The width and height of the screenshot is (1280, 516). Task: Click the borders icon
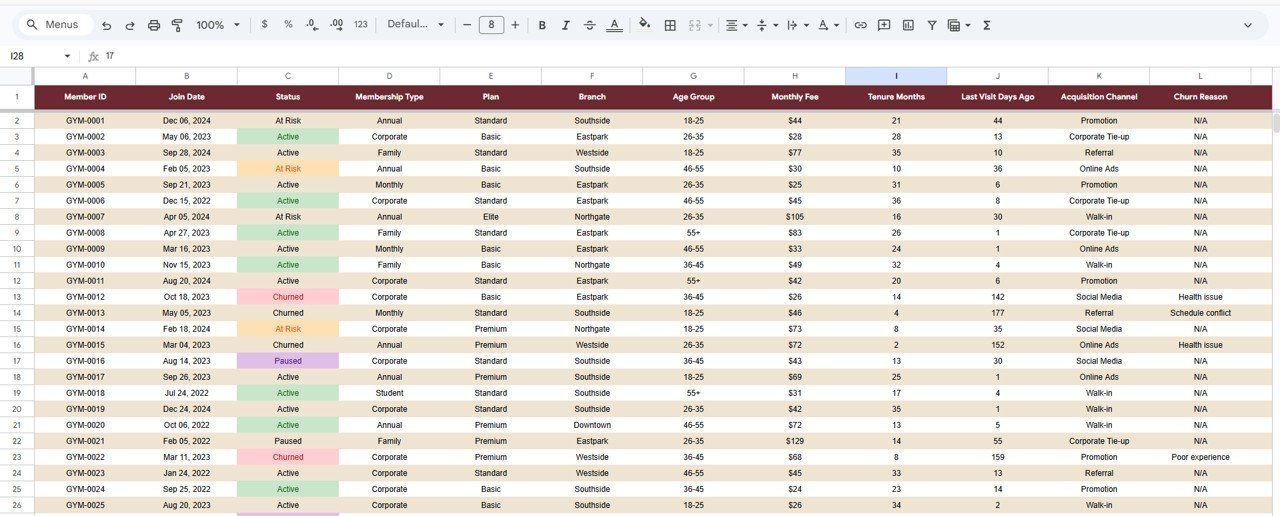(x=670, y=25)
